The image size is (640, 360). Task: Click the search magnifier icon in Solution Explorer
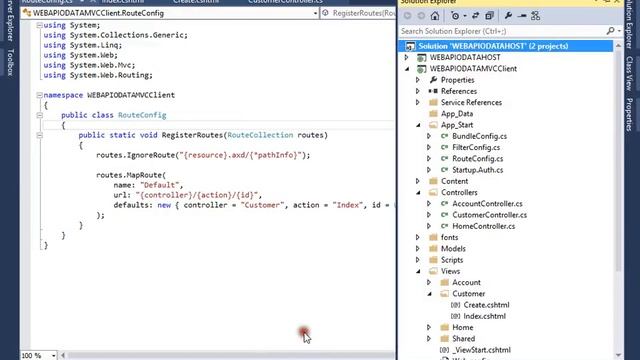[611, 31]
